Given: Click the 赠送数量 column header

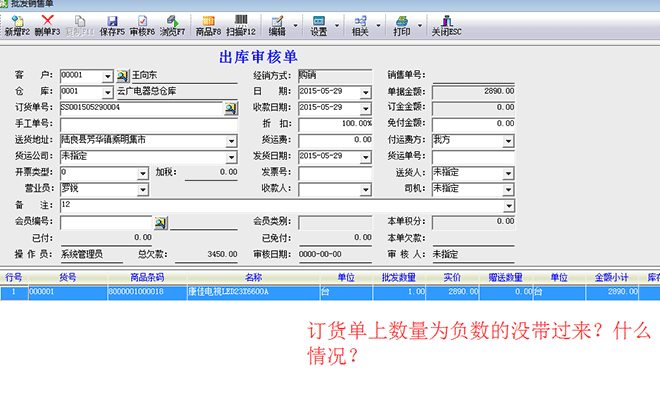Looking at the screenshot, I should coord(506,277).
